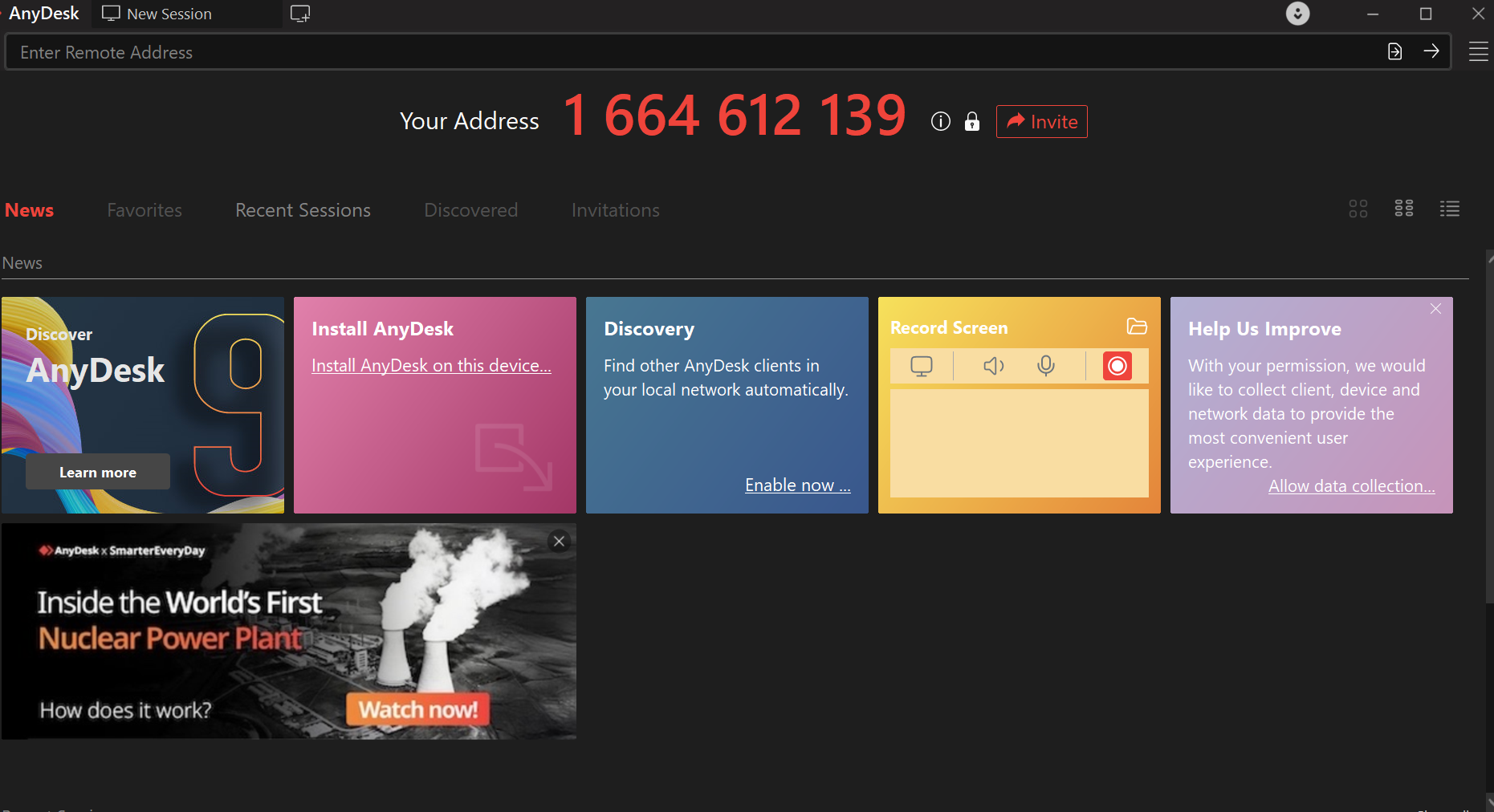
Task: Expand the profile dropdown in title bar
Action: [1297, 14]
